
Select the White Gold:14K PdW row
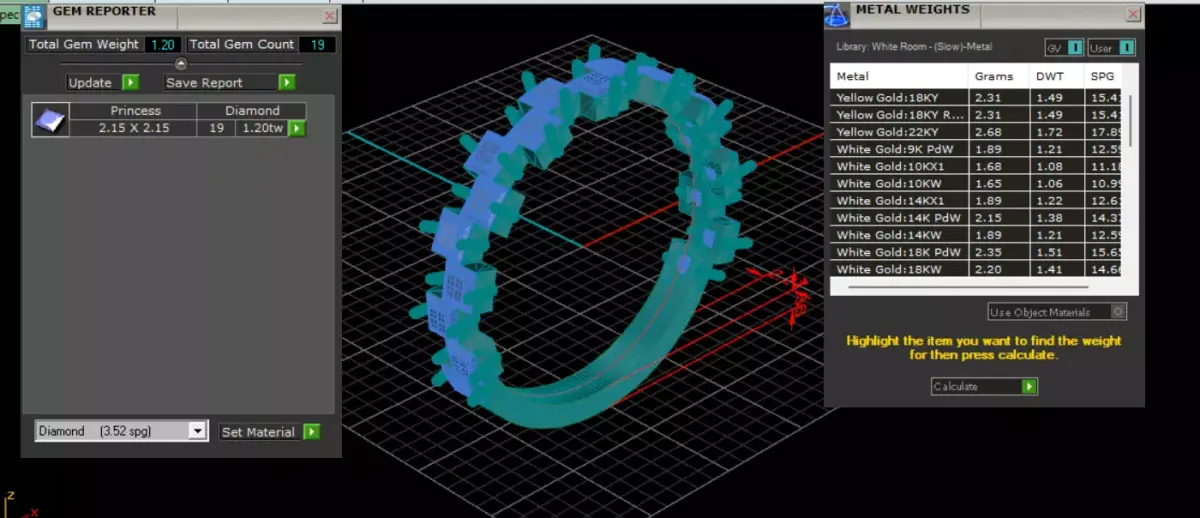tap(976, 217)
